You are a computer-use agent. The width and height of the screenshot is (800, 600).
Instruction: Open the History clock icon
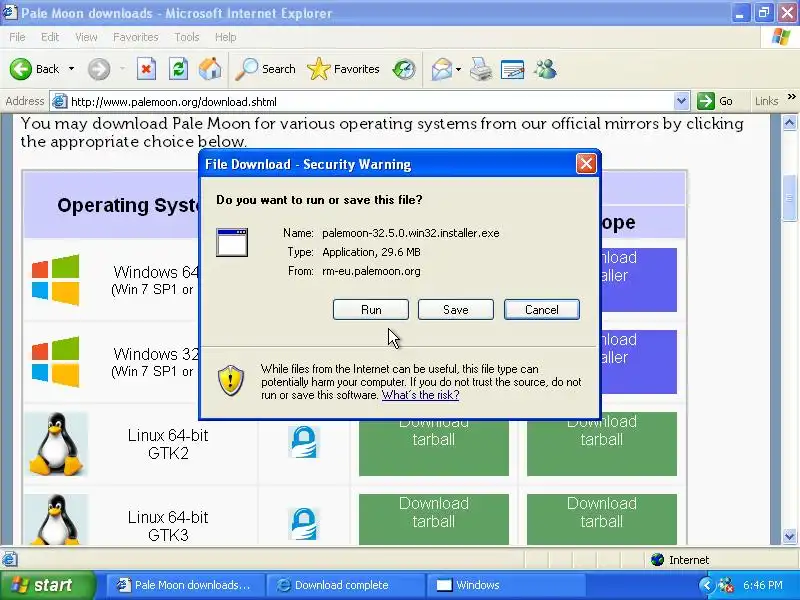(x=404, y=69)
